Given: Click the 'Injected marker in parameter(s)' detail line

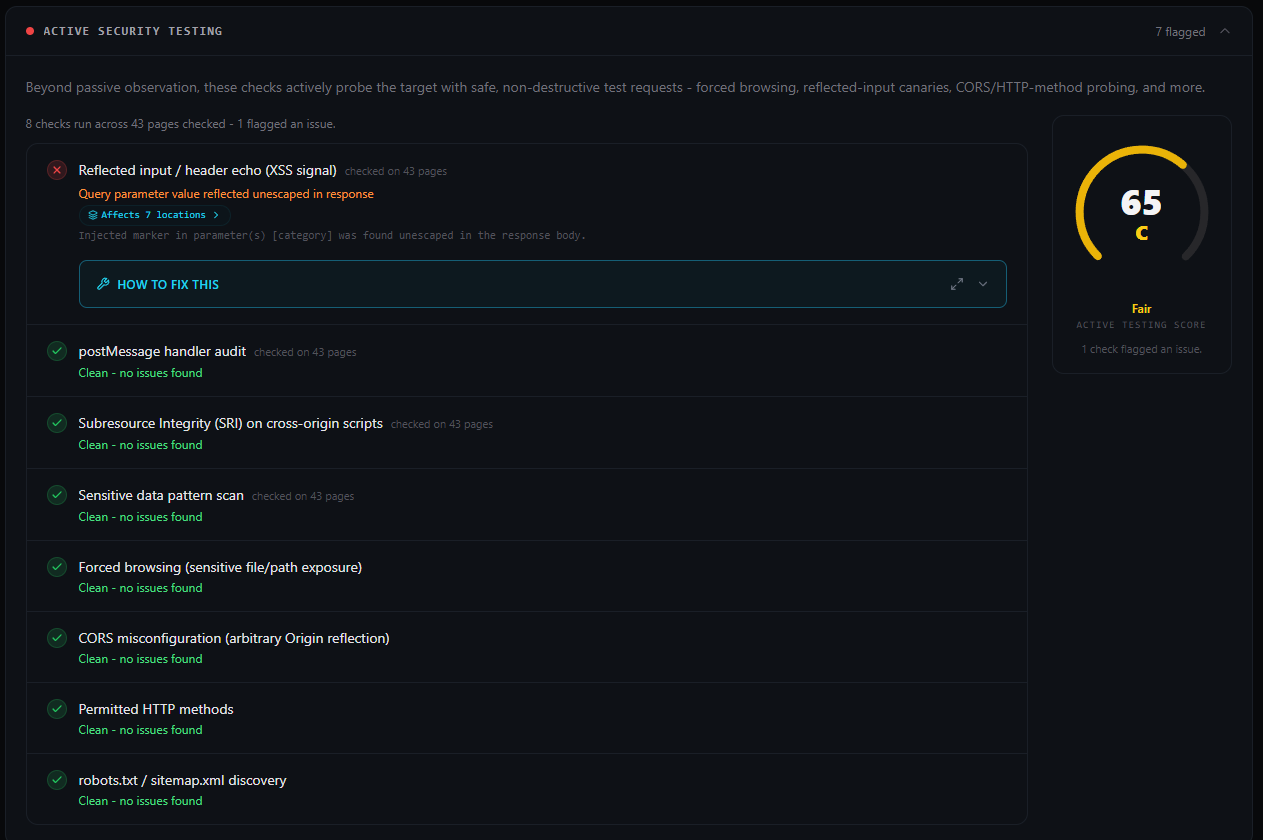Looking at the screenshot, I should [332, 236].
